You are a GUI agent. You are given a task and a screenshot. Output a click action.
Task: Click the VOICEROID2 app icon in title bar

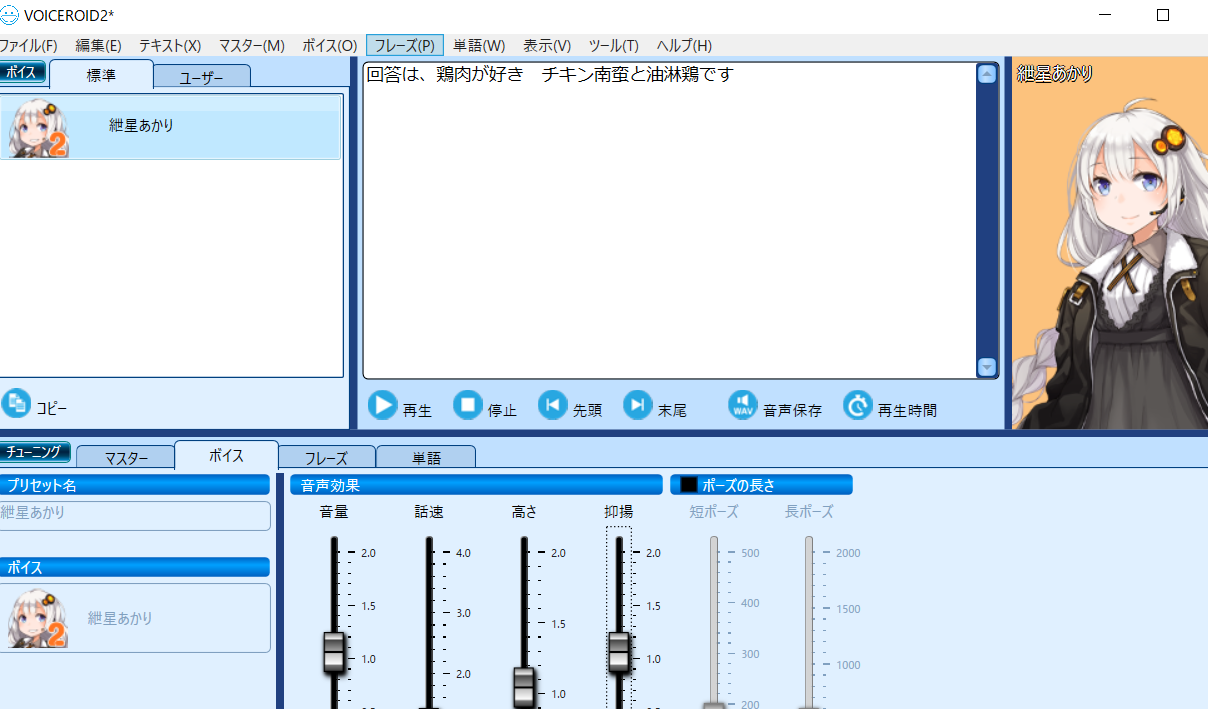click(x=10, y=15)
